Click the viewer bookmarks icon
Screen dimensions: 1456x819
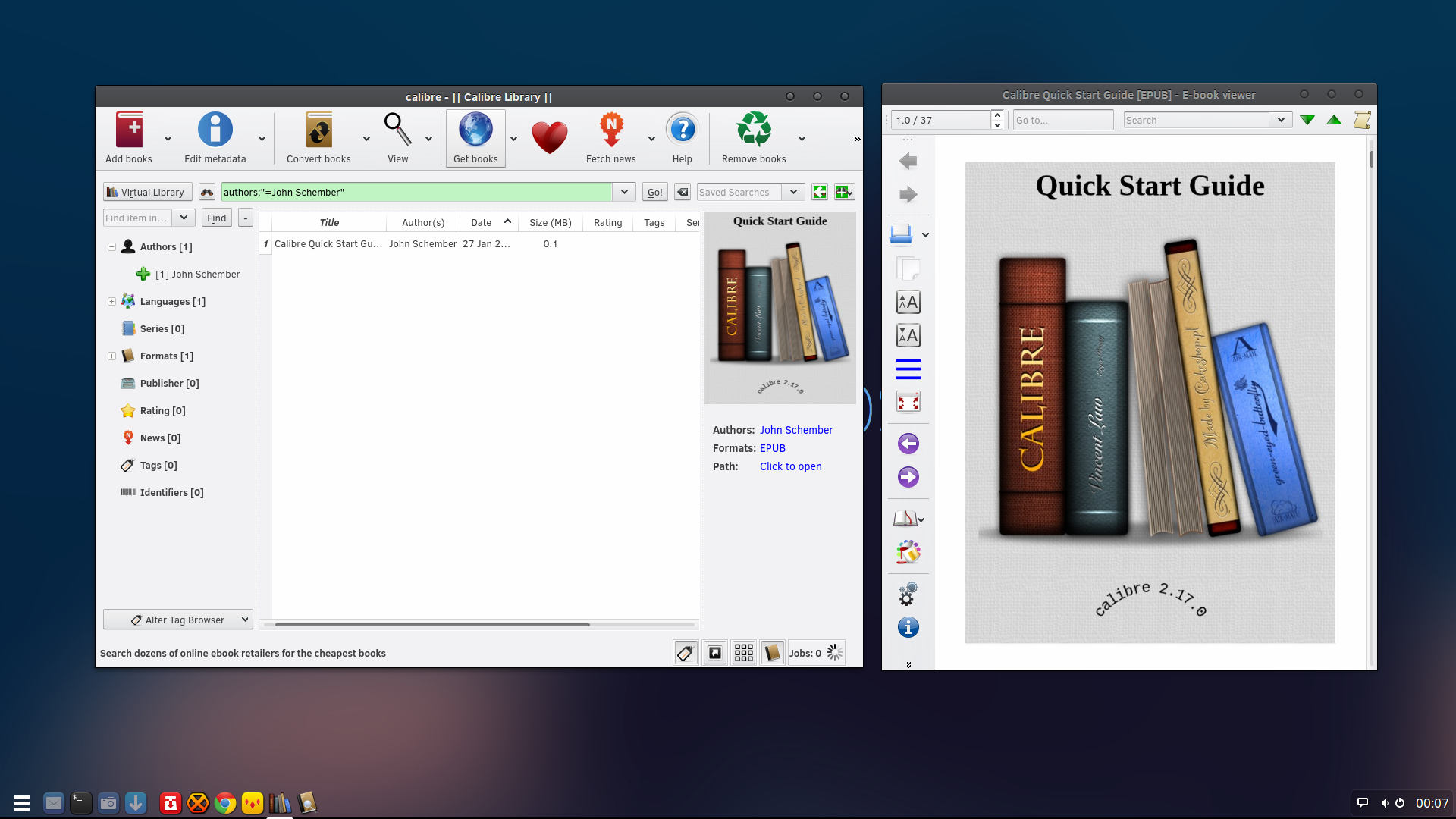pyautogui.click(x=905, y=519)
